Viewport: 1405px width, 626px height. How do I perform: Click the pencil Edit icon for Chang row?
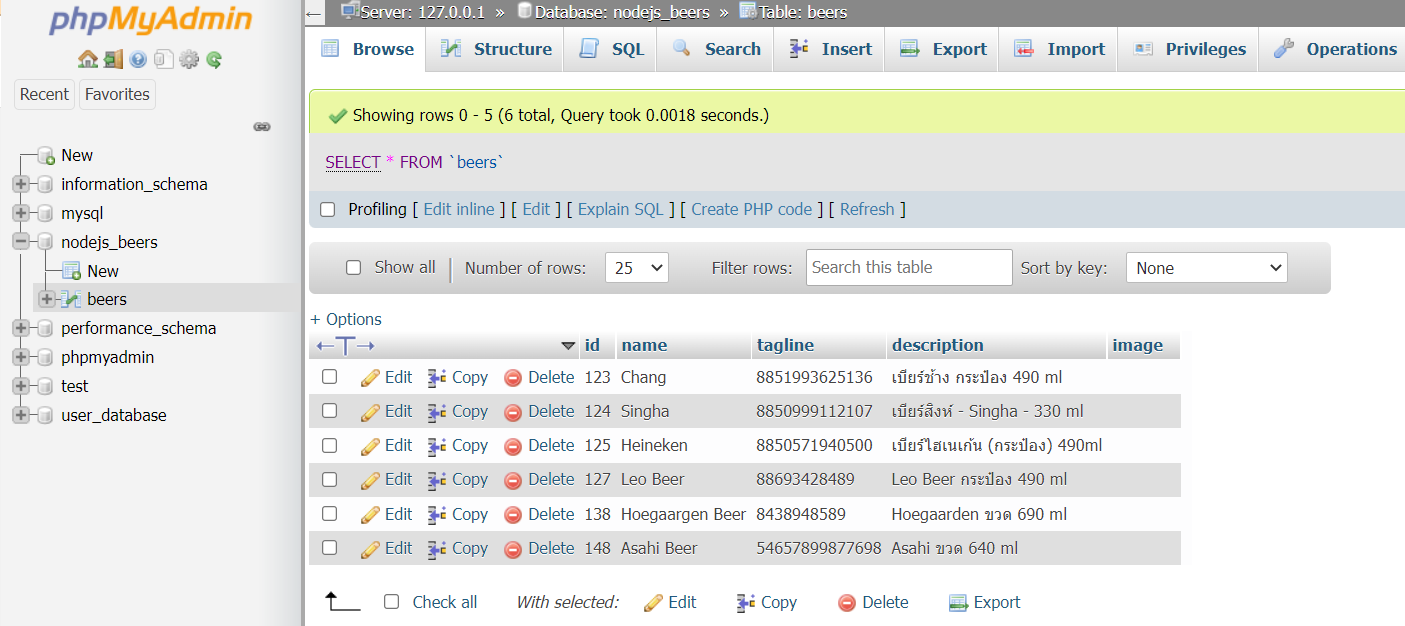371,378
